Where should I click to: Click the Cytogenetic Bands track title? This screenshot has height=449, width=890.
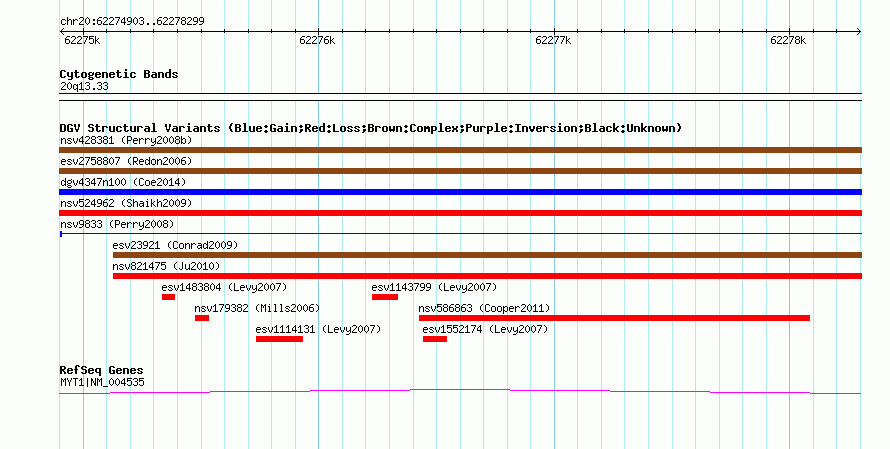pos(119,74)
